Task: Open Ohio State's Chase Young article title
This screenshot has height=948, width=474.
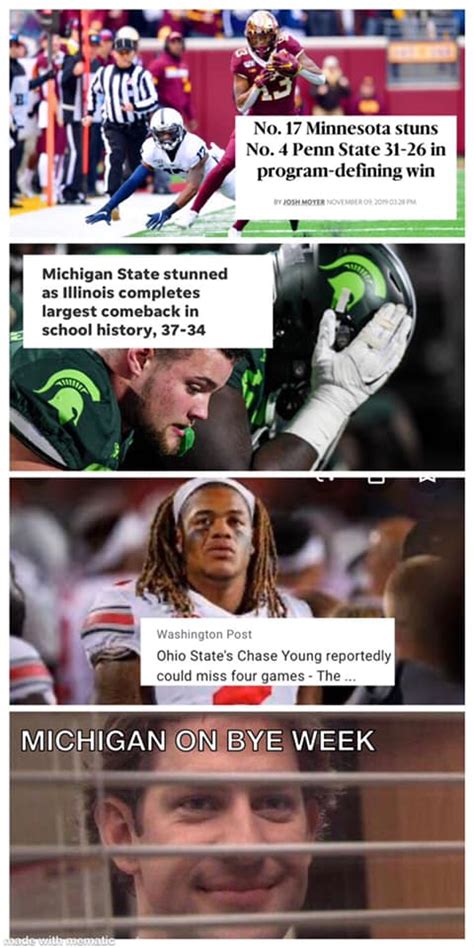Action: click(x=273, y=666)
